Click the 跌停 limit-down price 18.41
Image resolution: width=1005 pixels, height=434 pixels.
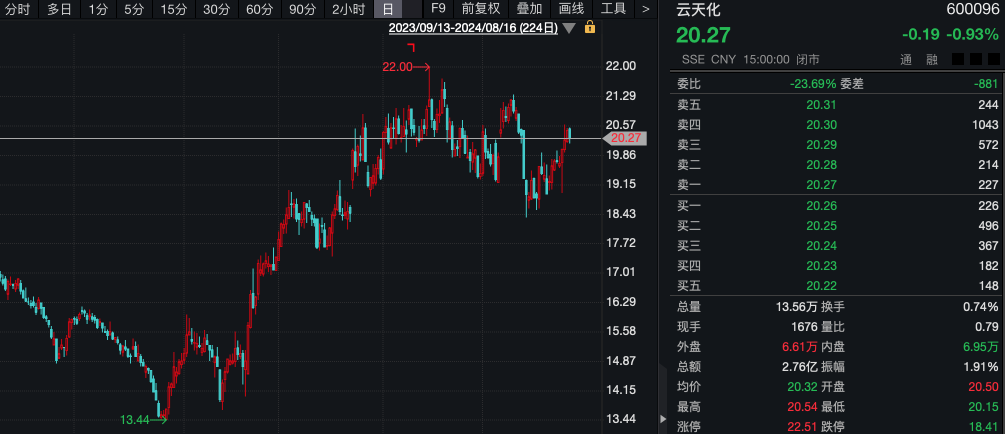pos(983,427)
